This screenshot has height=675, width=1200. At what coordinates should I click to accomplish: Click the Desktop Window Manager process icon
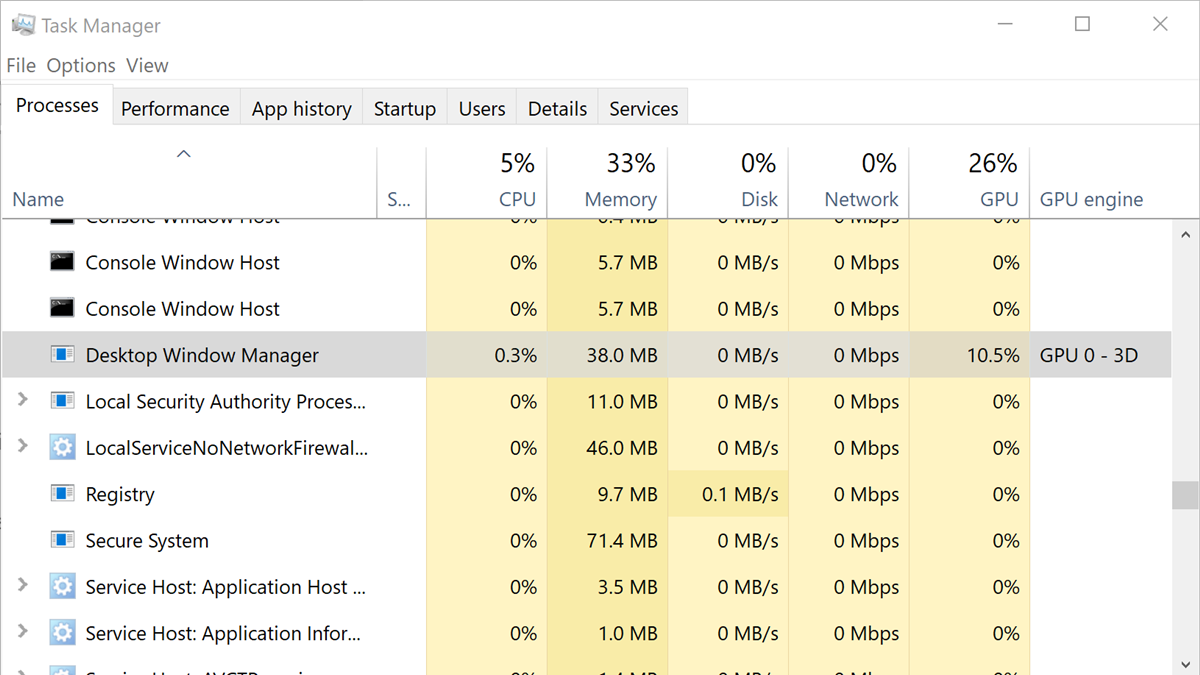point(62,355)
